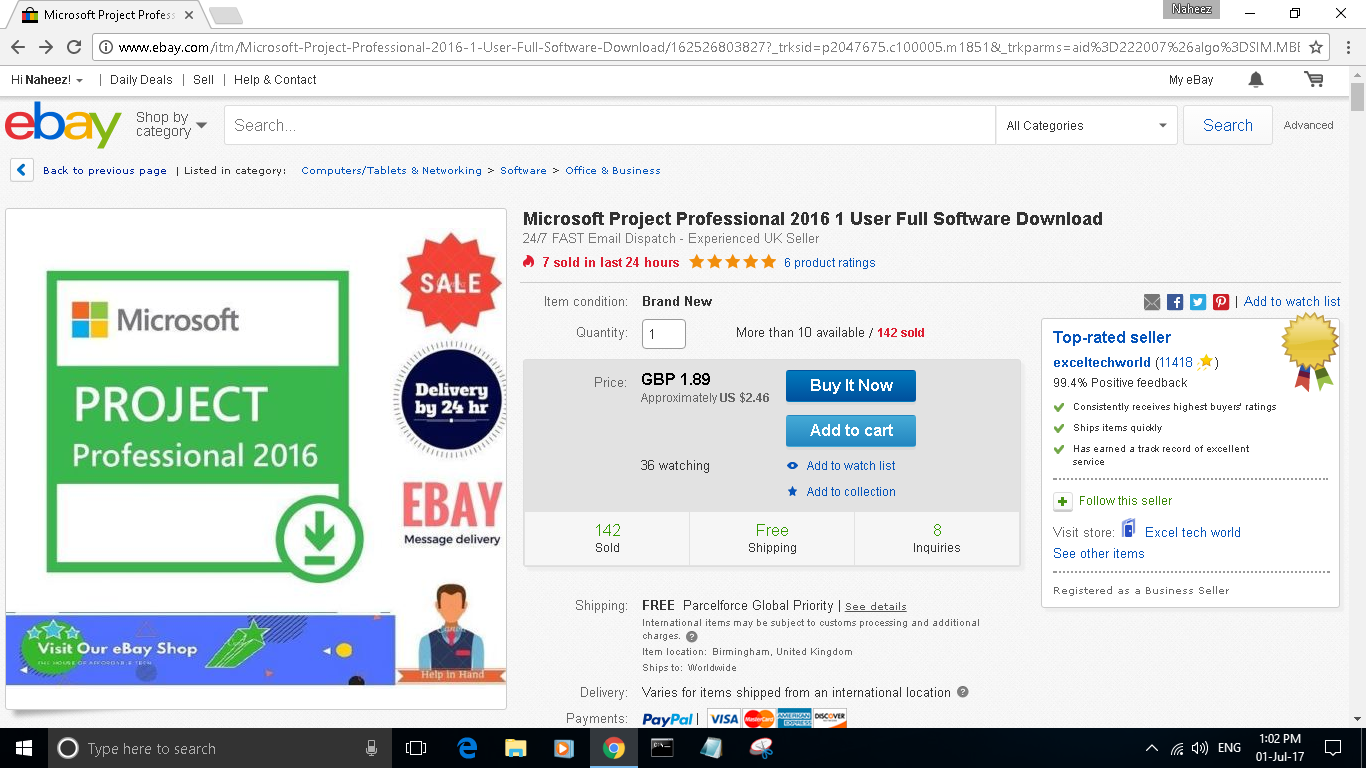
Task: Open Task View on the taskbar
Action: 416,748
